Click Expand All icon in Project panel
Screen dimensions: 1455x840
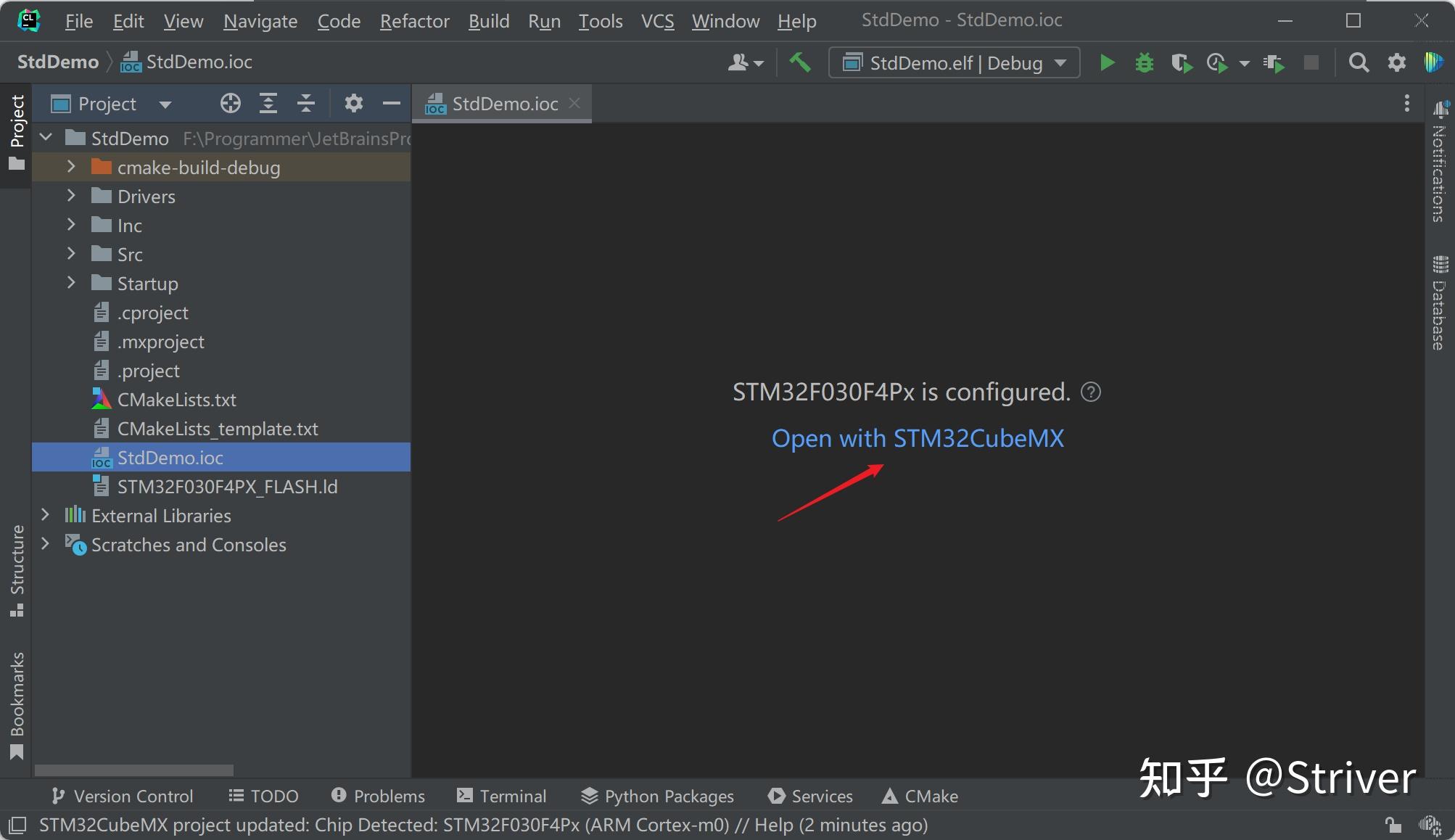pos(268,104)
